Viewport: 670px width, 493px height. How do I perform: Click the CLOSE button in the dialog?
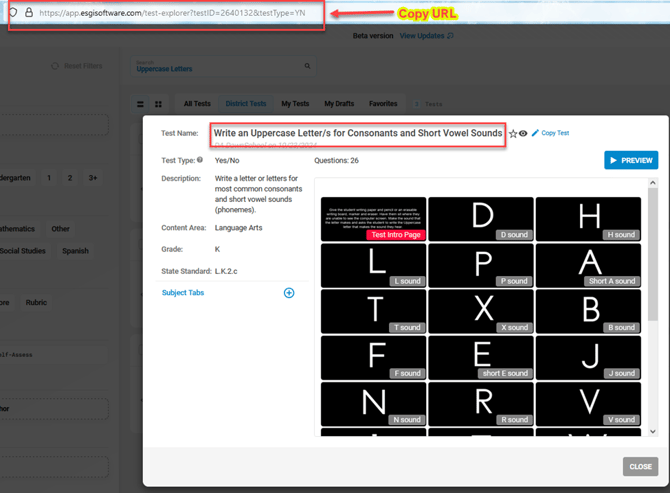[640, 466]
